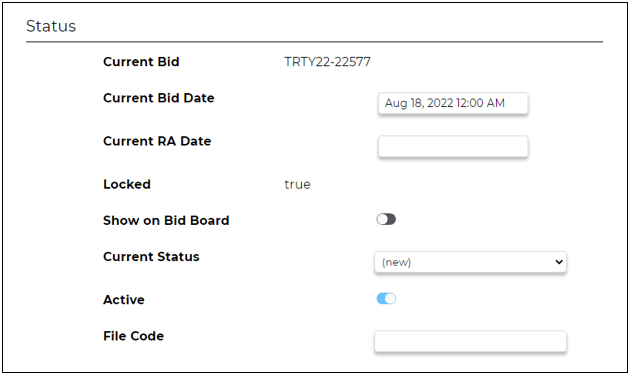Image resolution: width=630 pixels, height=378 pixels.
Task: Click the Current RA Date label
Action: coord(157,141)
